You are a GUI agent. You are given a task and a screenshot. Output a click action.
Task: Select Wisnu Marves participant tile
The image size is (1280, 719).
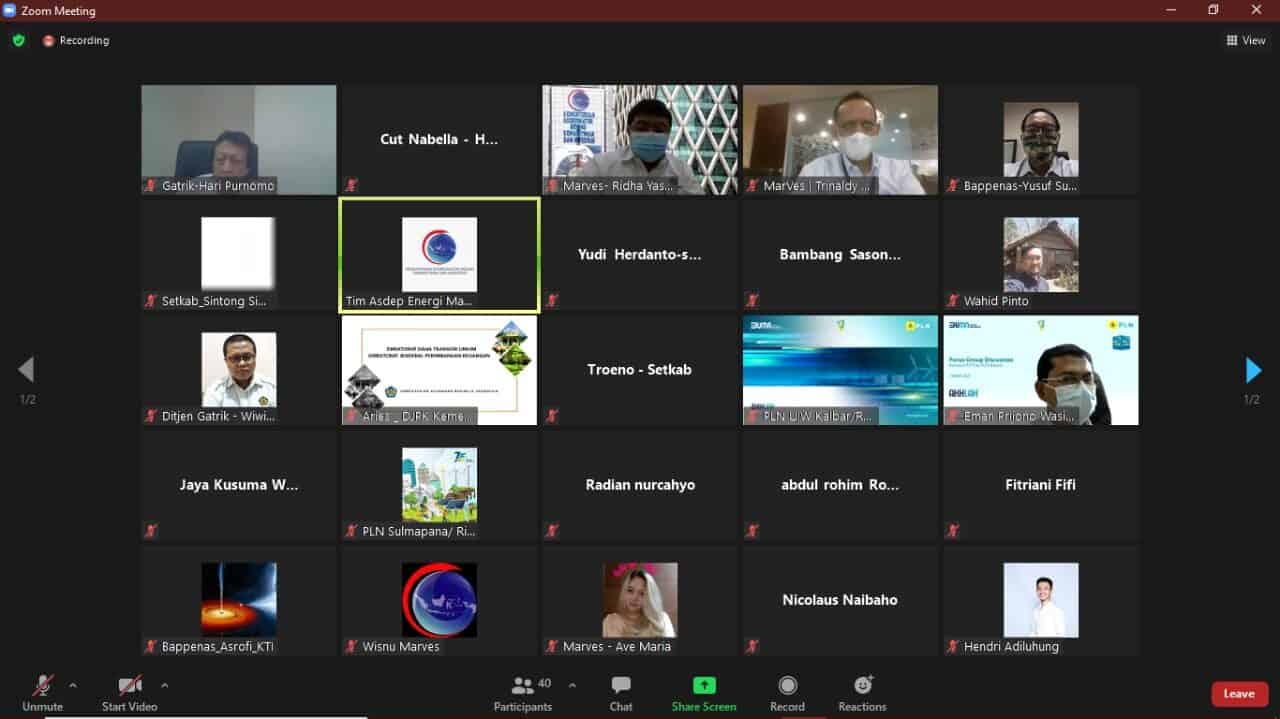tap(439, 600)
